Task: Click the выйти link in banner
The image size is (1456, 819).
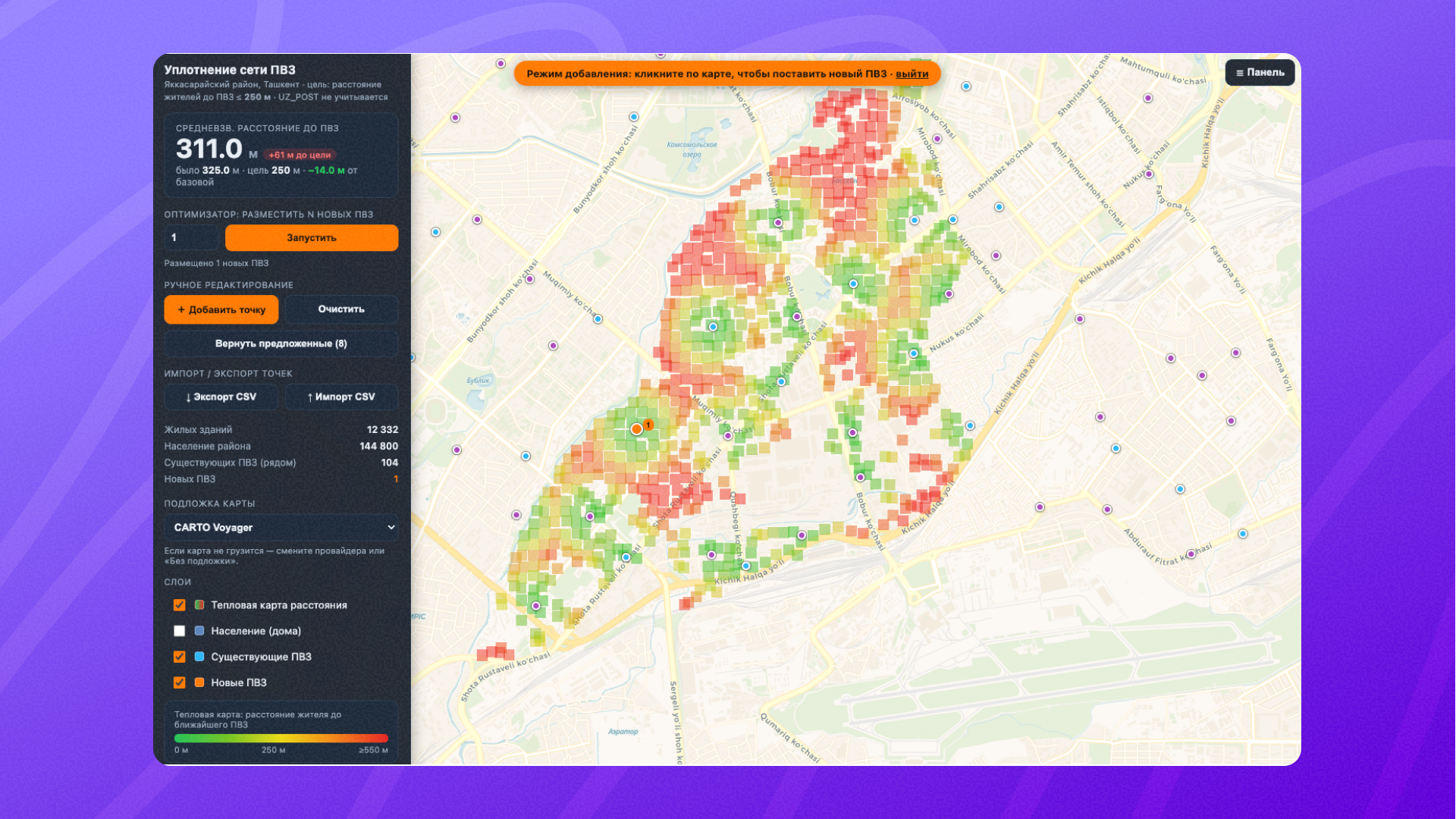Action: [x=912, y=74]
